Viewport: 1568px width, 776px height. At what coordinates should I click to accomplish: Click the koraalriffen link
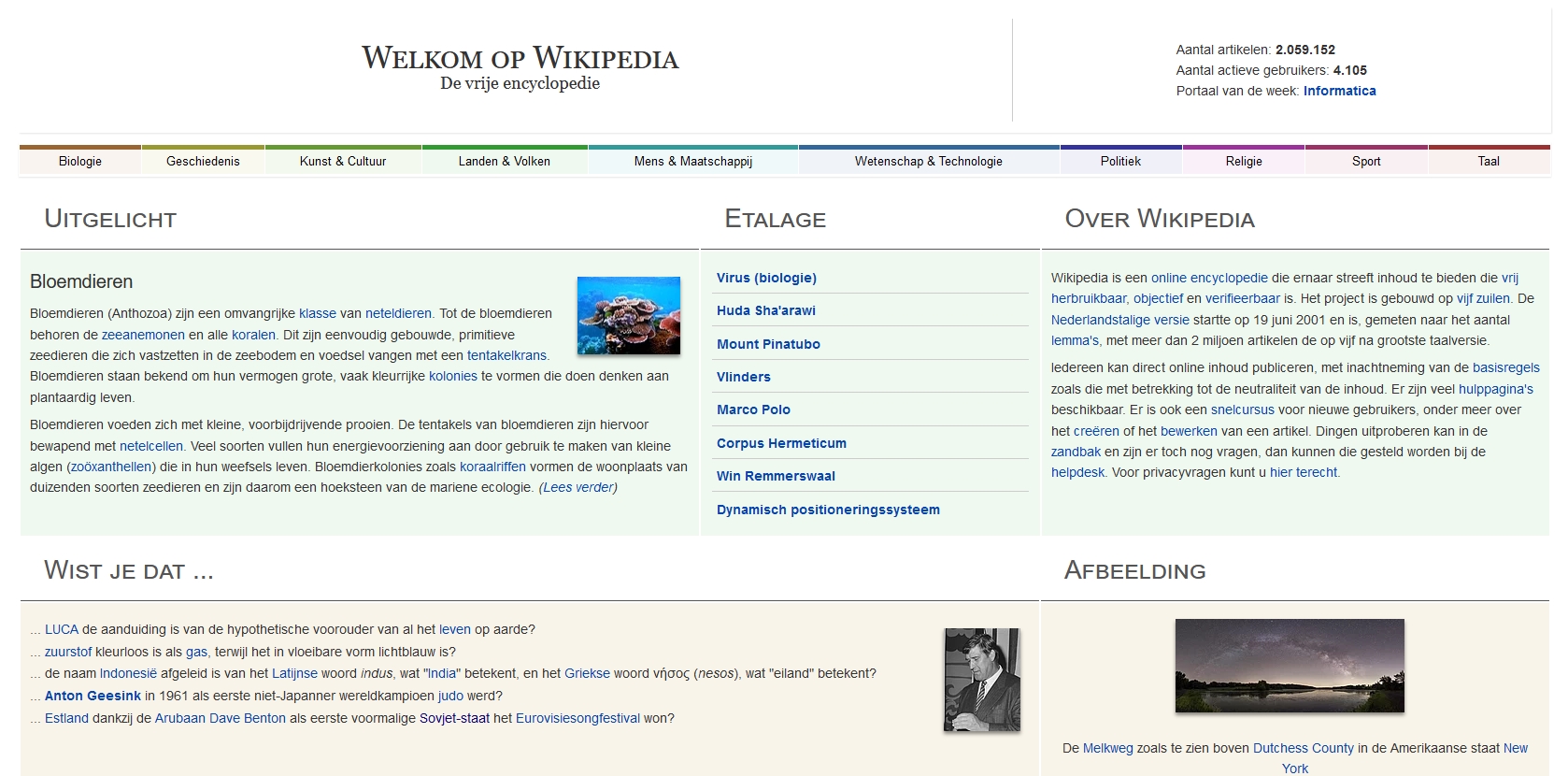(492, 467)
